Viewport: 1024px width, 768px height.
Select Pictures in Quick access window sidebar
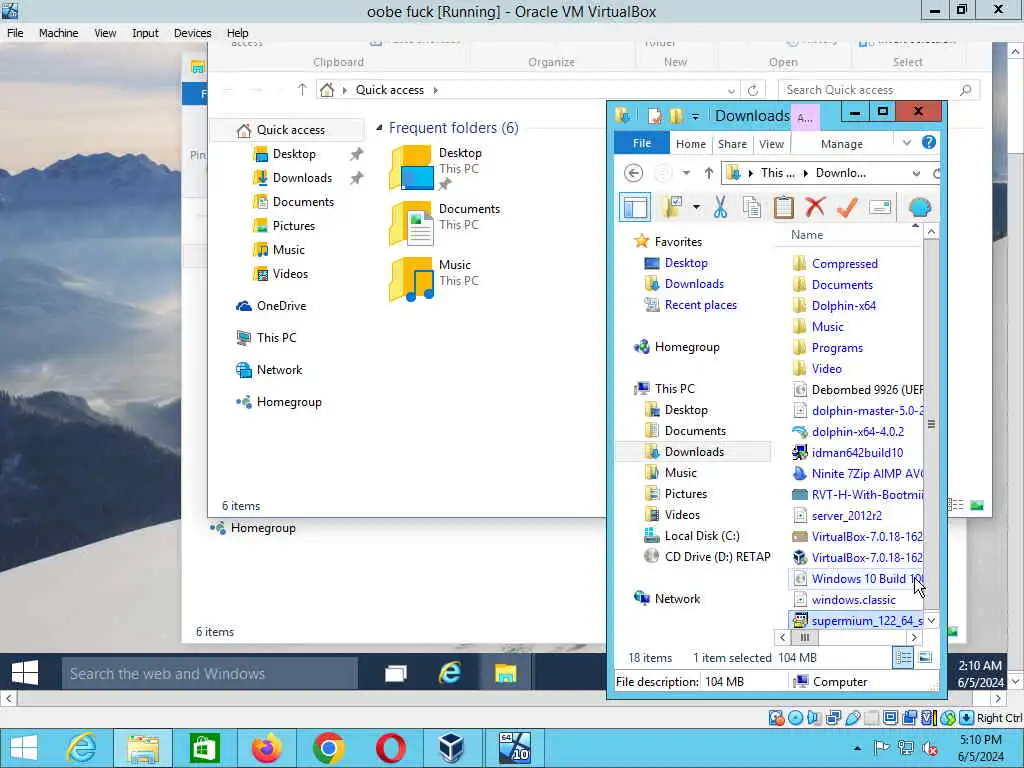[293, 226]
